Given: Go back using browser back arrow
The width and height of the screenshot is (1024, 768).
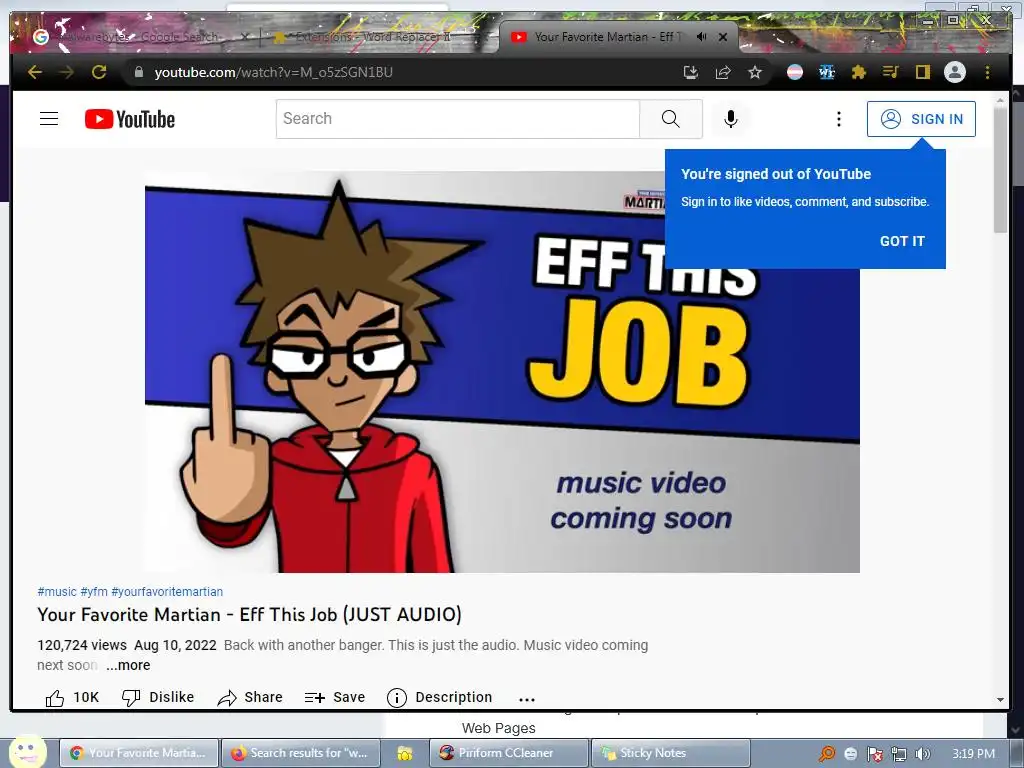Looking at the screenshot, I should click(x=35, y=72).
